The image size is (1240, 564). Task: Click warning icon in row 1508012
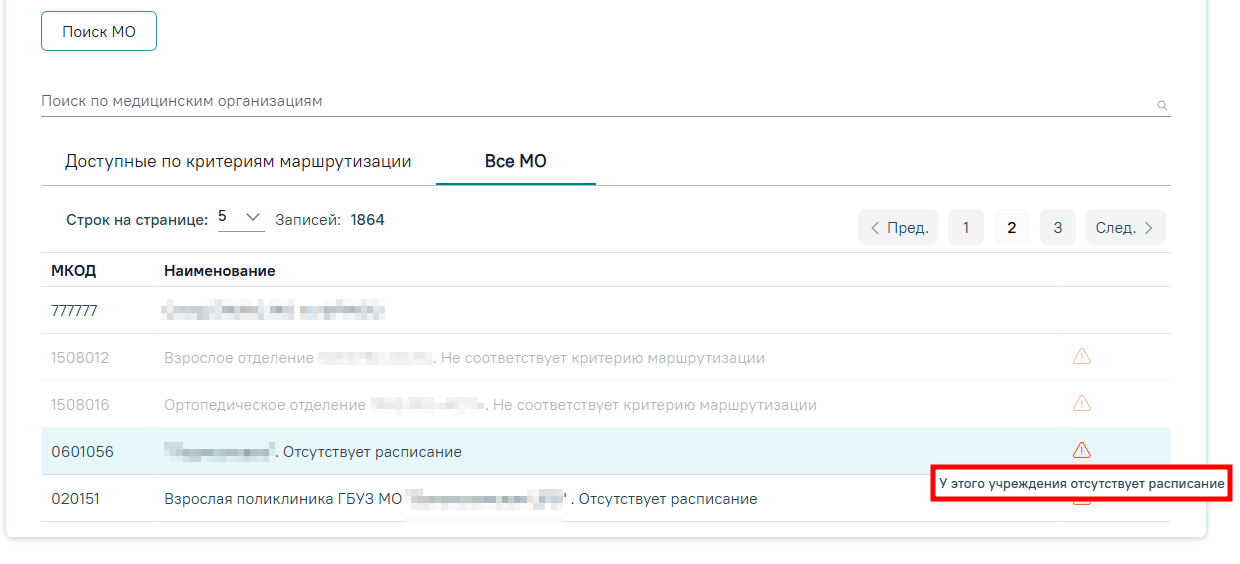(x=1081, y=357)
